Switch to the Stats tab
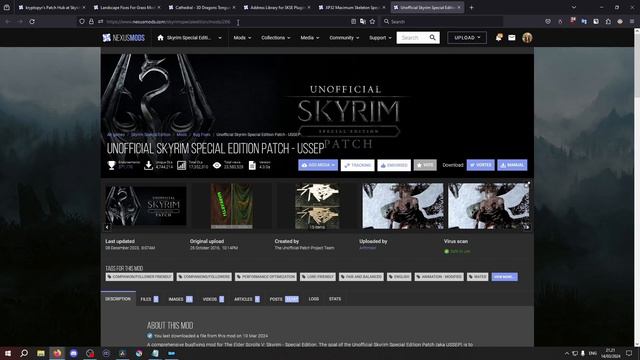This screenshot has width=640, height=360. pos(335,299)
